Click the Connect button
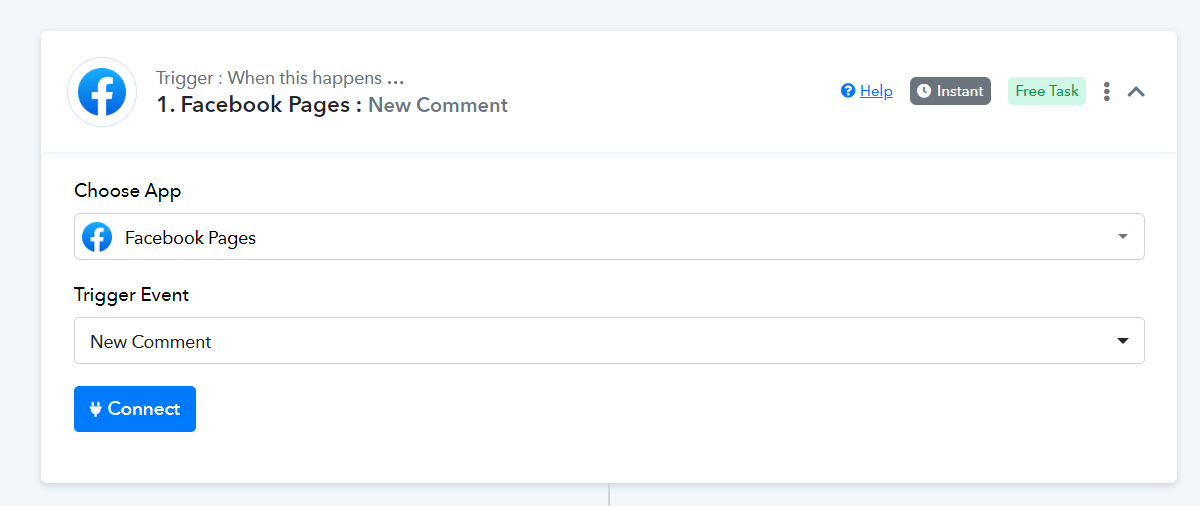1200x506 pixels. [135, 409]
